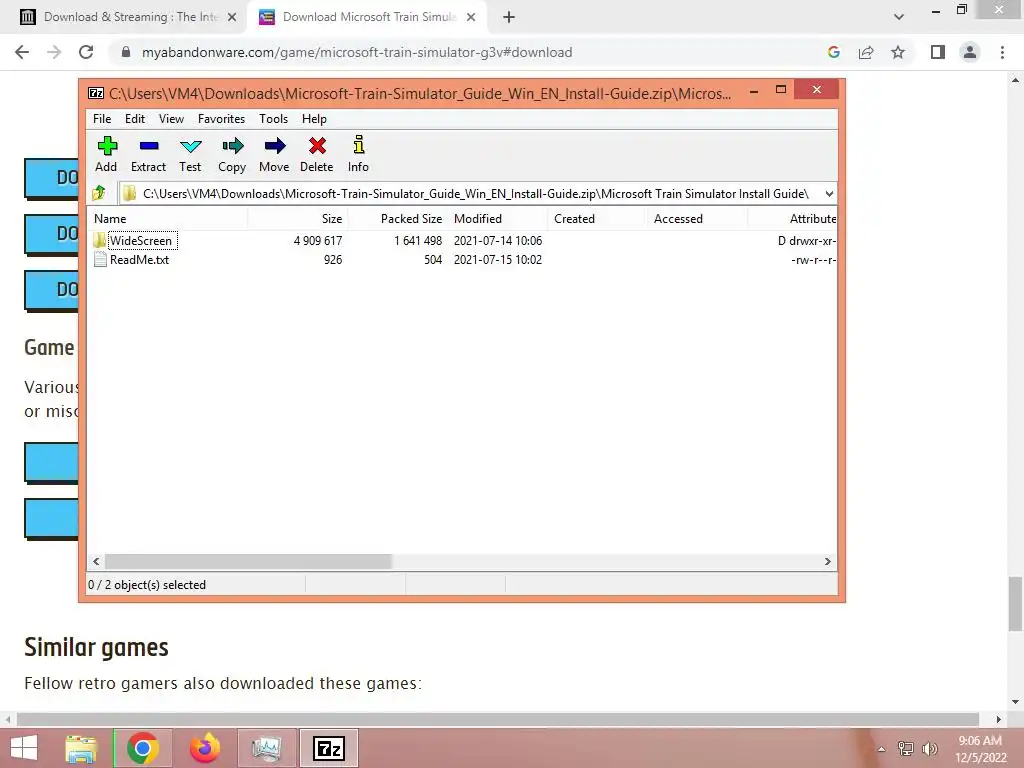The width and height of the screenshot is (1024, 768).
Task: Open the View menu in 7-Zip
Action: click(171, 119)
